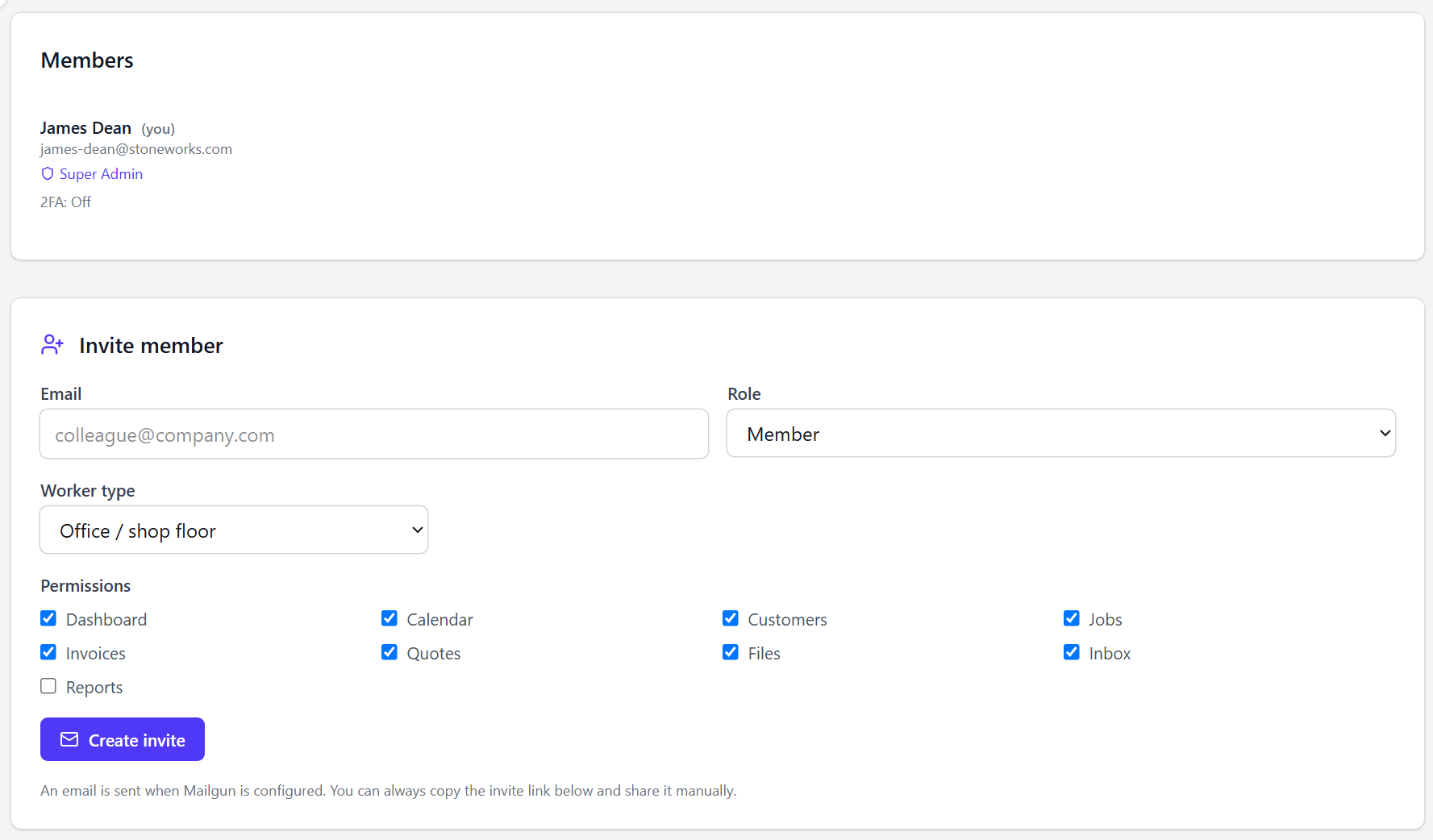Uncheck the Dashboard permission checkbox

(x=48, y=618)
